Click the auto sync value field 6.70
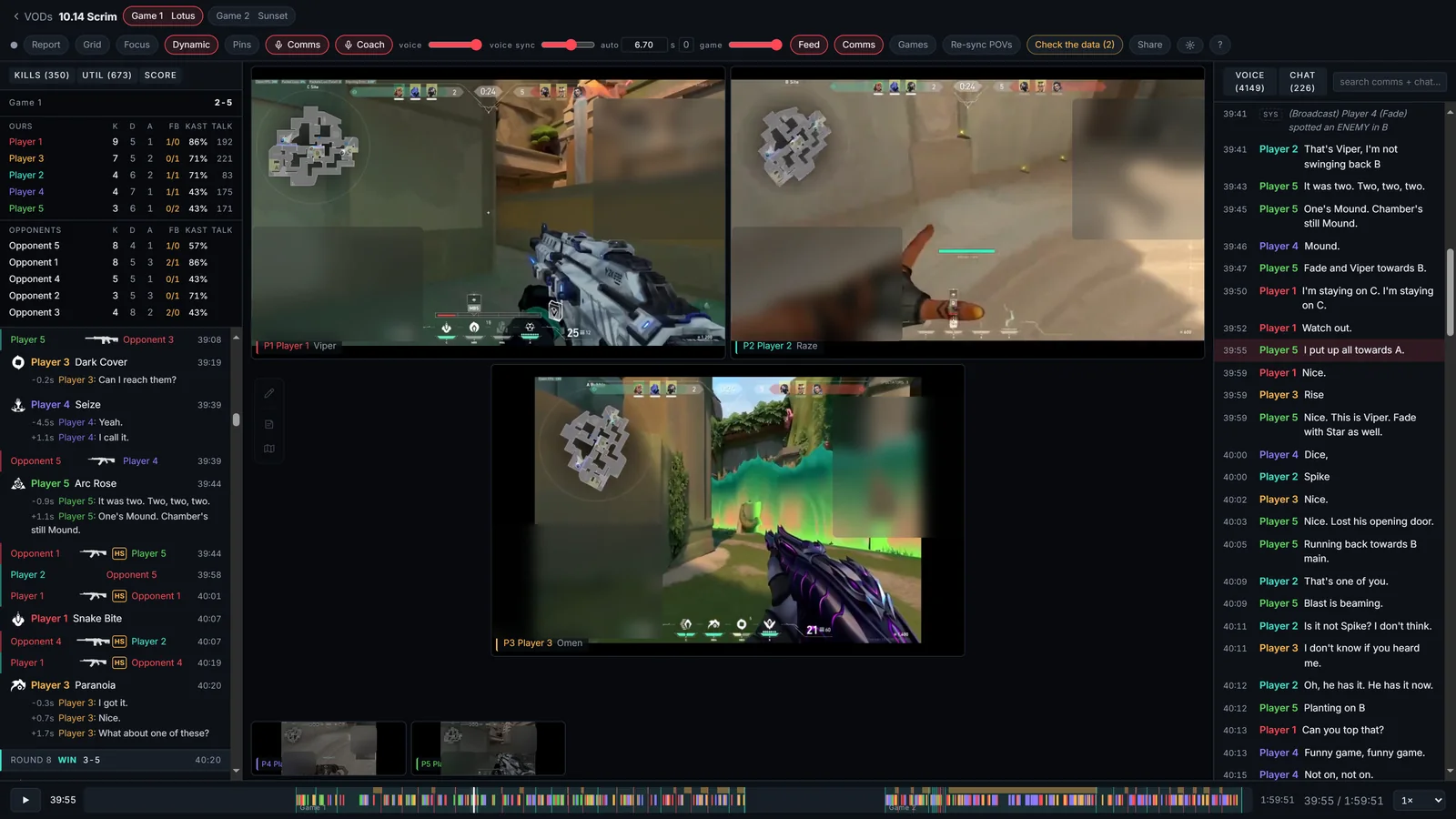Image resolution: width=1456 pixels, height=819 pixels. click(644, 45)
